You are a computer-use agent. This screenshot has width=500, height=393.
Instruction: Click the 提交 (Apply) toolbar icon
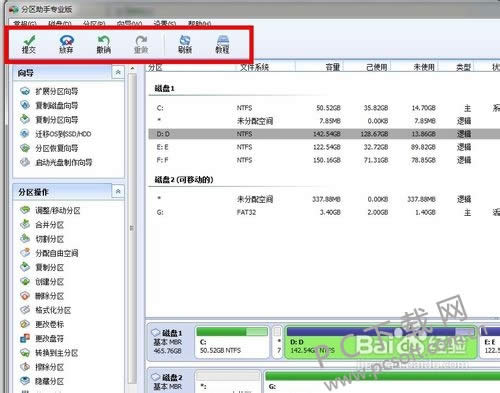pos(29,45)
